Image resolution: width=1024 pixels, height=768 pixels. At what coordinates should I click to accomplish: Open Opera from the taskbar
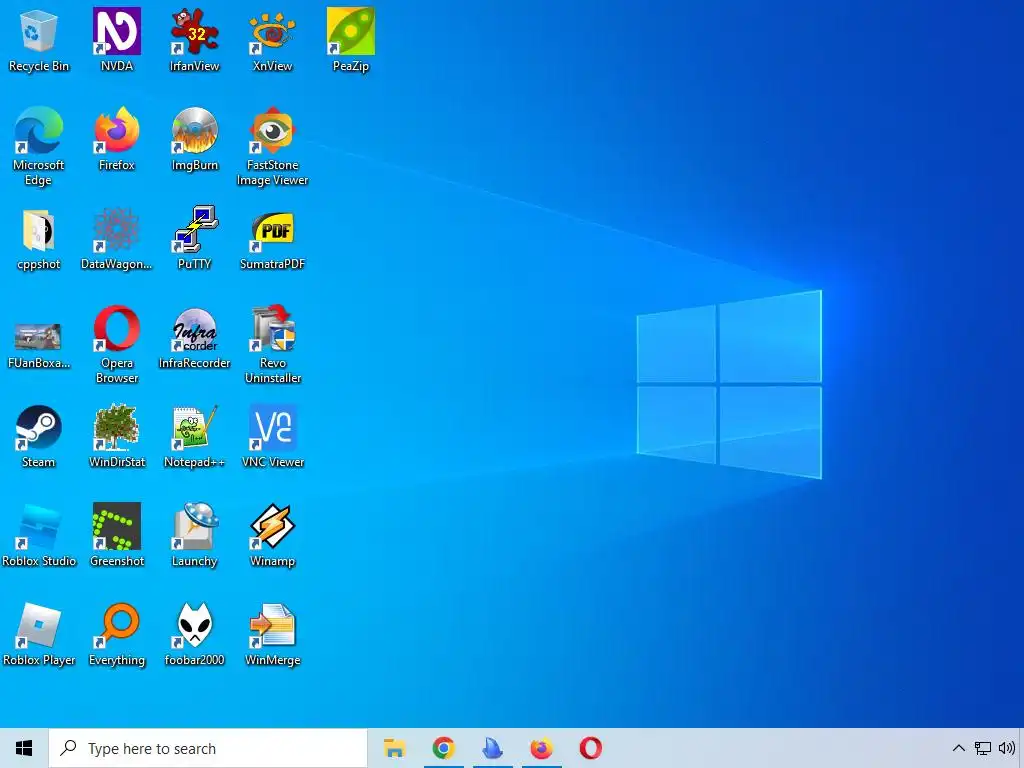(x=590, y=748)
